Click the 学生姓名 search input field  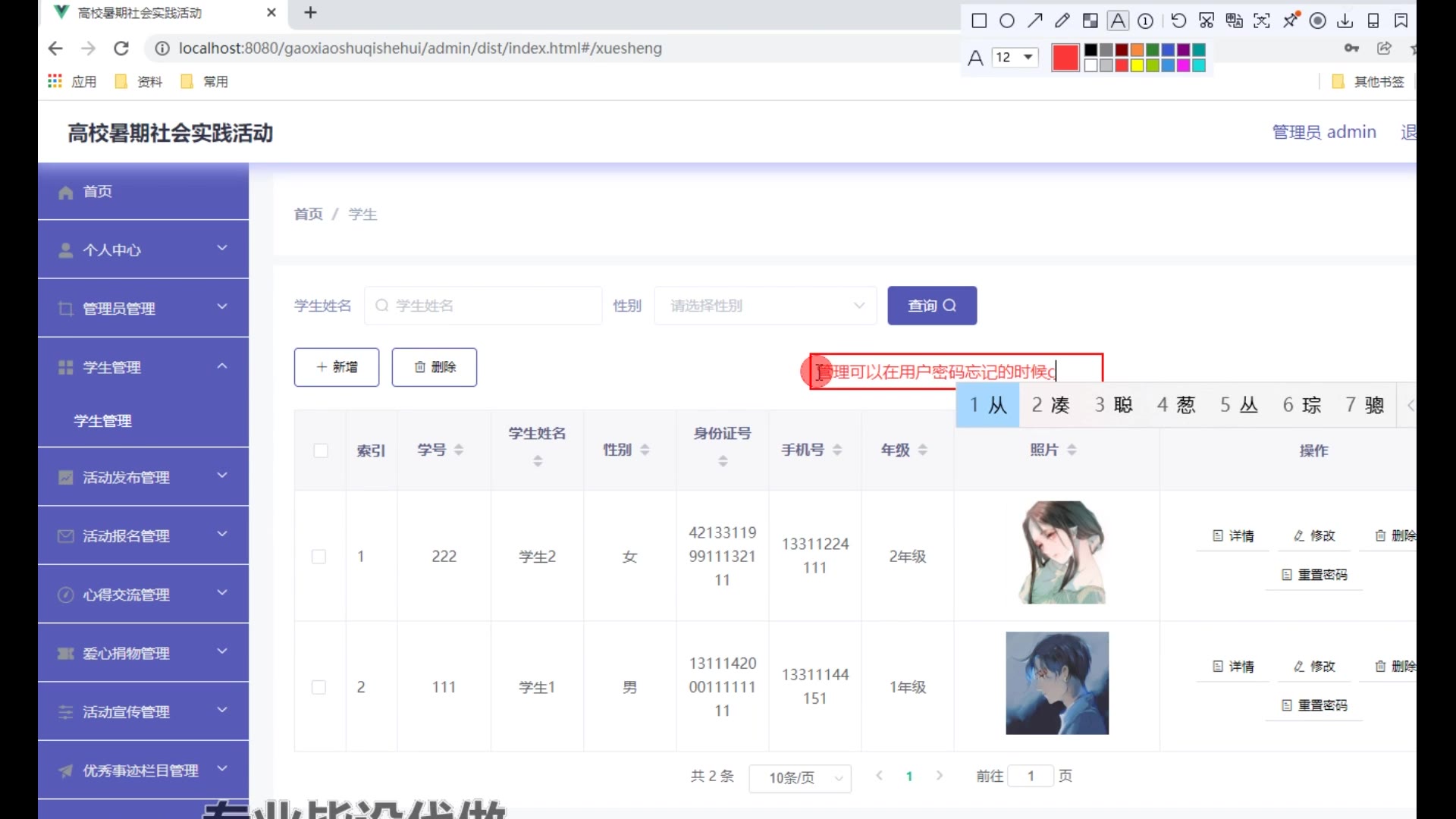click(x=483, y=306)
